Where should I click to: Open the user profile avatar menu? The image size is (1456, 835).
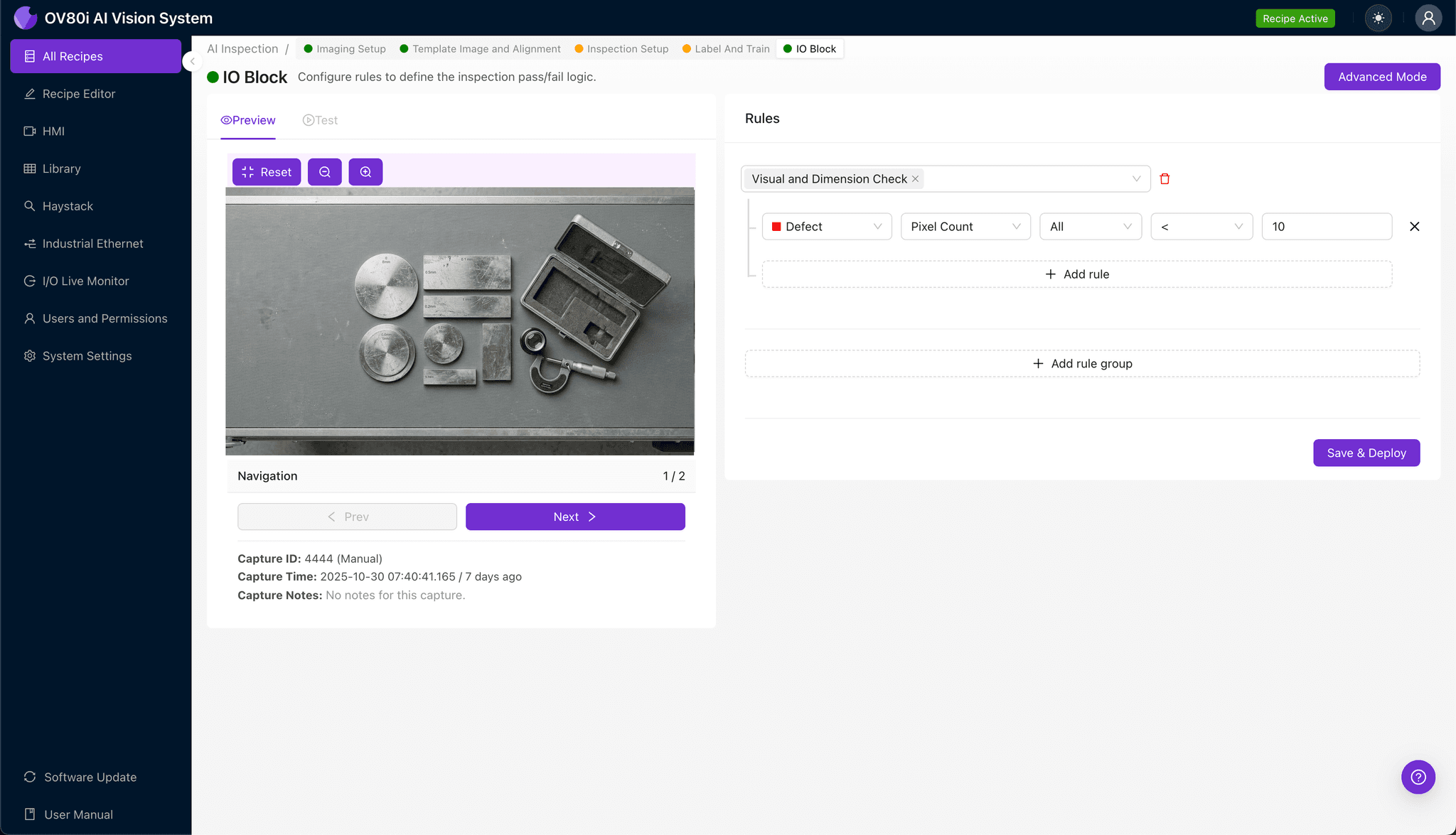tap(1428, 18)
